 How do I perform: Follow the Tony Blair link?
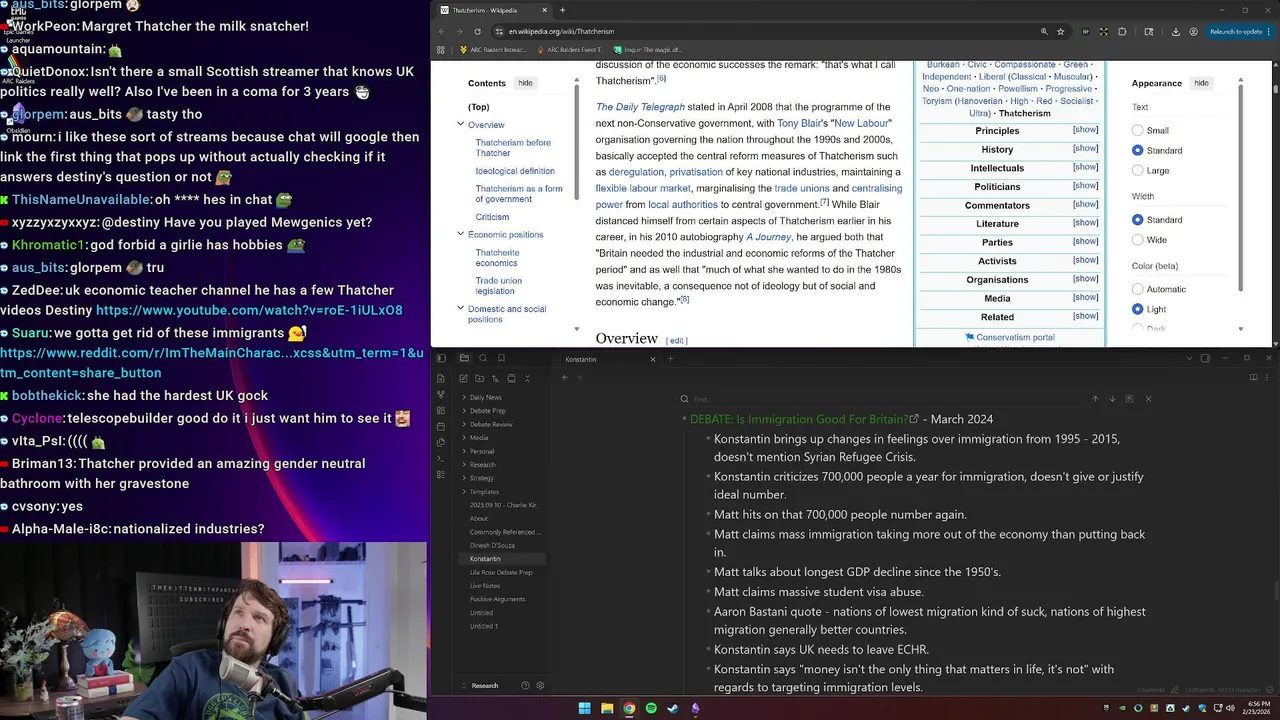[800, 123]
